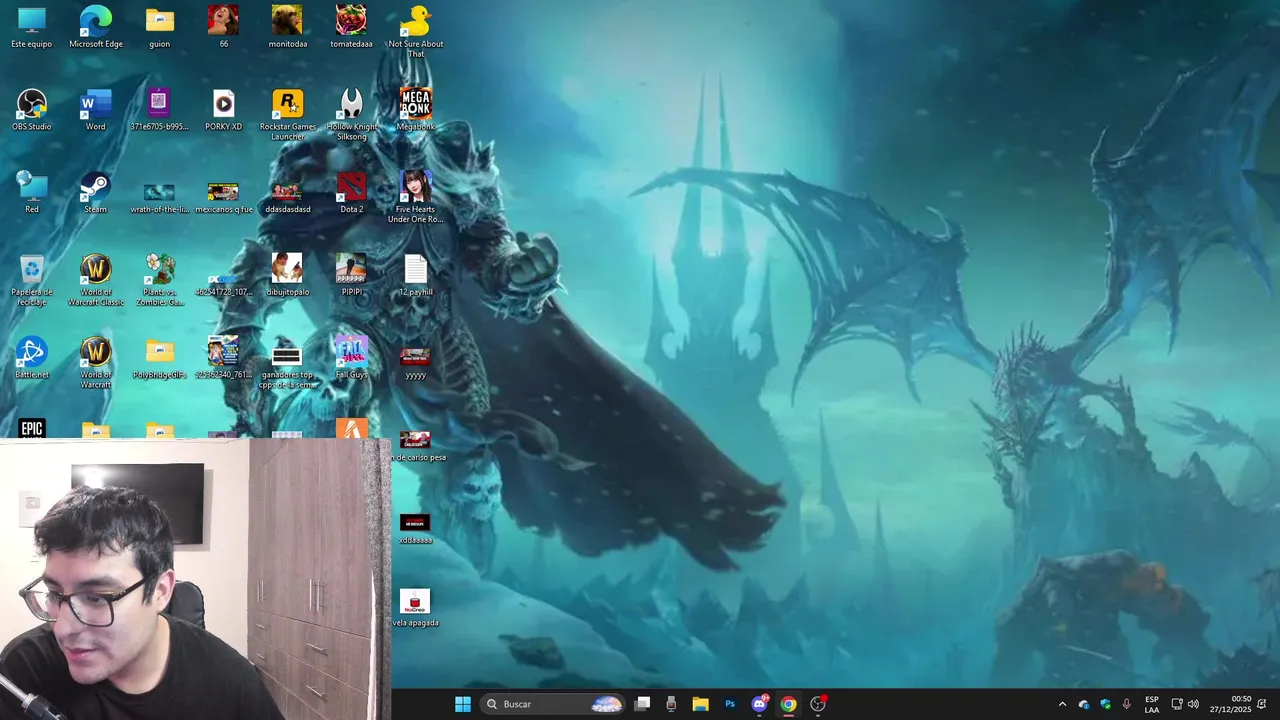Select the tomatedaaa image file
This screenshot has width=1280, height=720.
pos(351,27)
